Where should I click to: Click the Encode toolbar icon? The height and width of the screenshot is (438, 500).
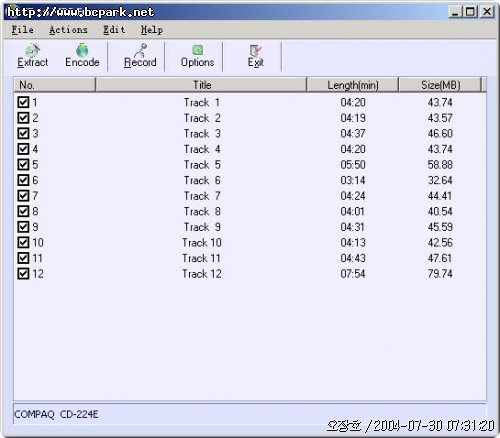[82, 56]
